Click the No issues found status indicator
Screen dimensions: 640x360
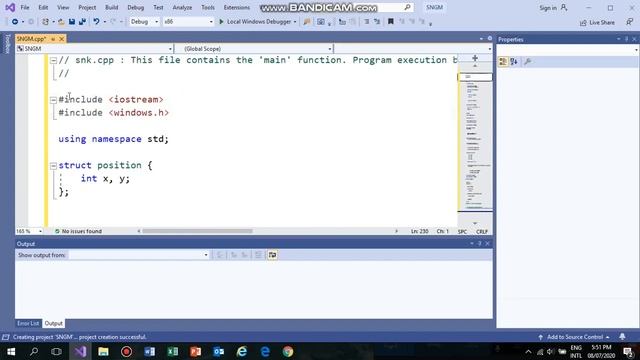click(x=78, y=231)
